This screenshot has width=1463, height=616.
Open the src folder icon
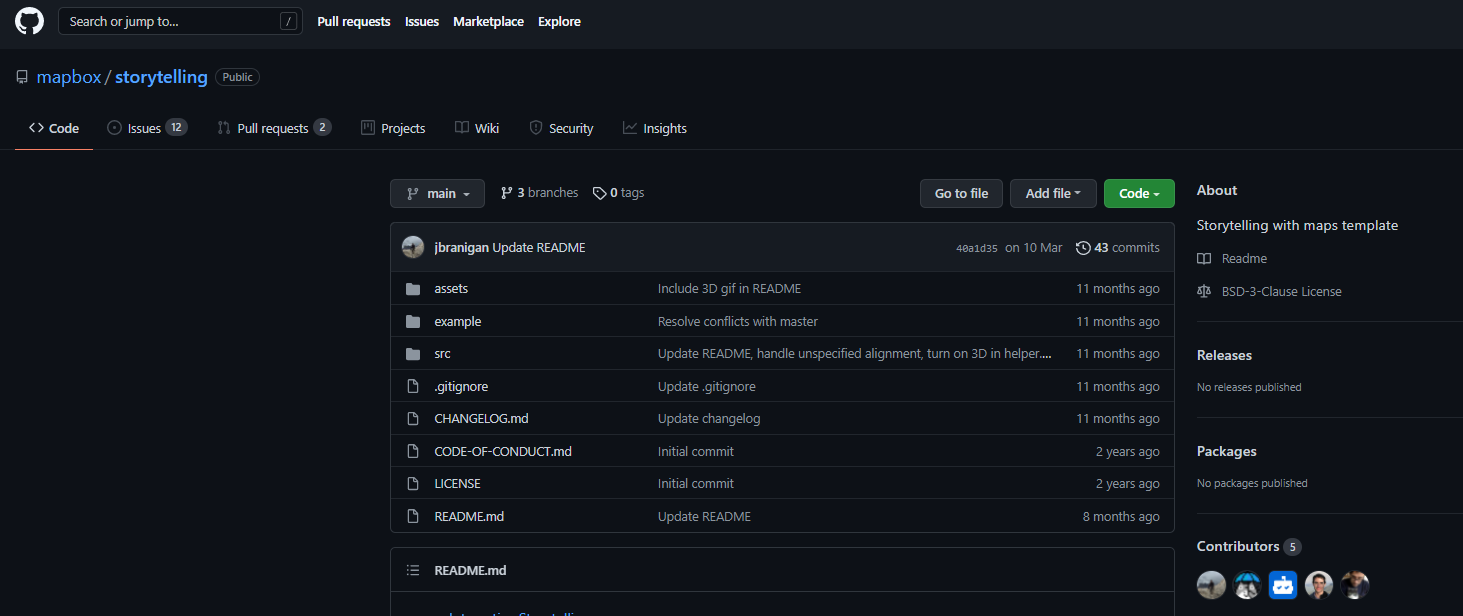pos(413,354)
